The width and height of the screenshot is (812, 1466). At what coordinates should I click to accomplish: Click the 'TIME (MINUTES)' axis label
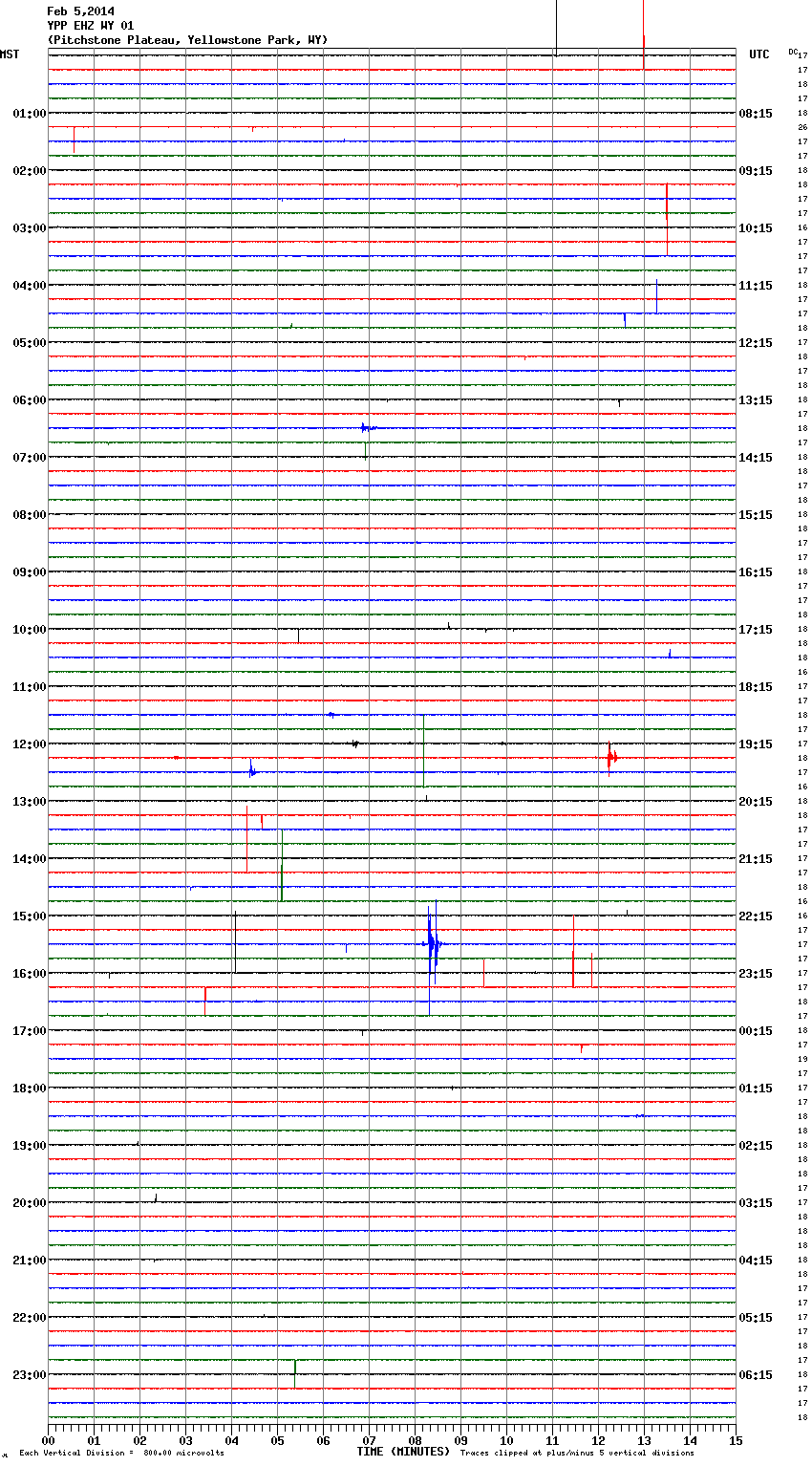pyautogui.click(x=403, y=1452)
